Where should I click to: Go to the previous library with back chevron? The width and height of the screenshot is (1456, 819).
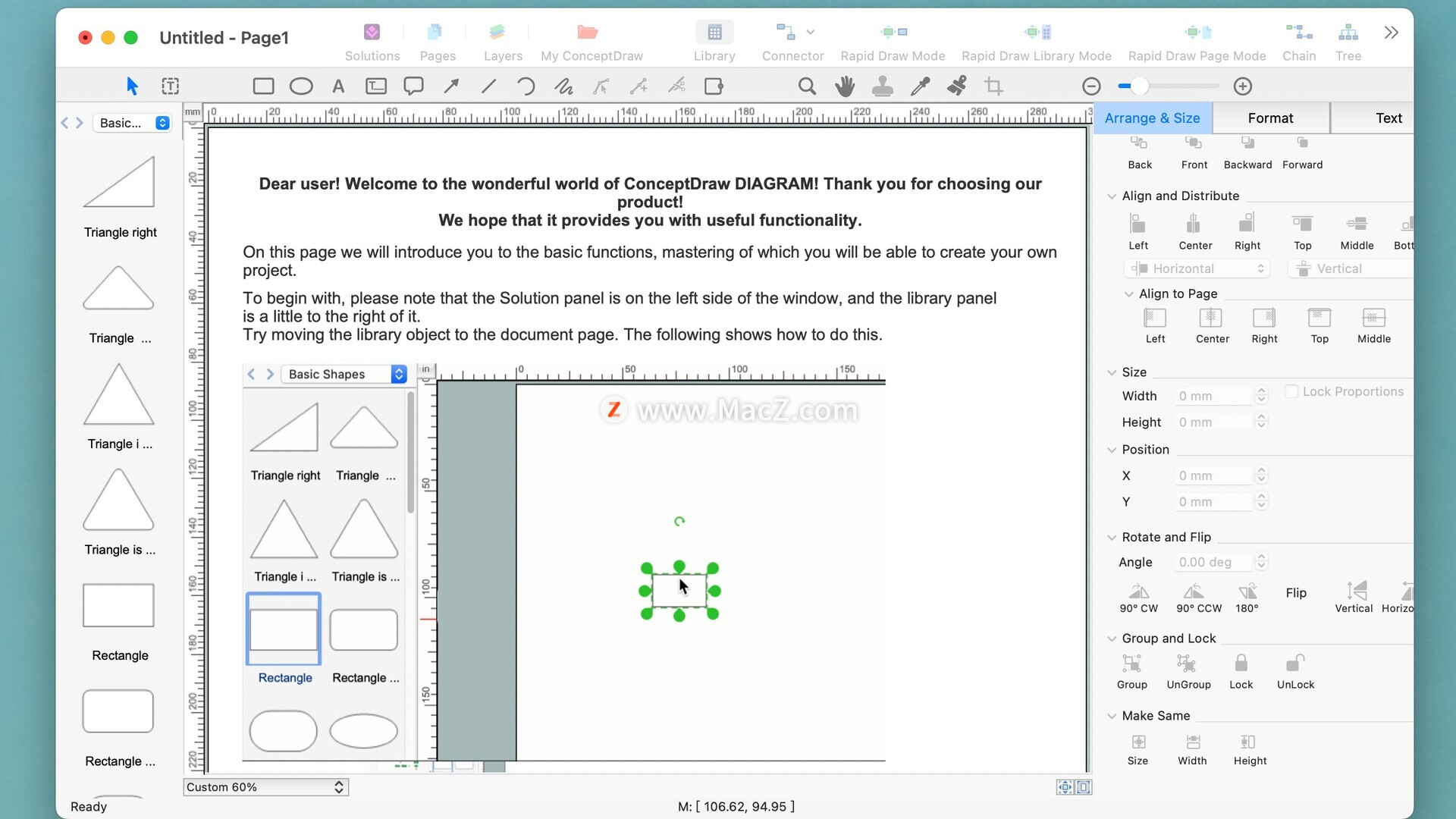pos(64,123)
